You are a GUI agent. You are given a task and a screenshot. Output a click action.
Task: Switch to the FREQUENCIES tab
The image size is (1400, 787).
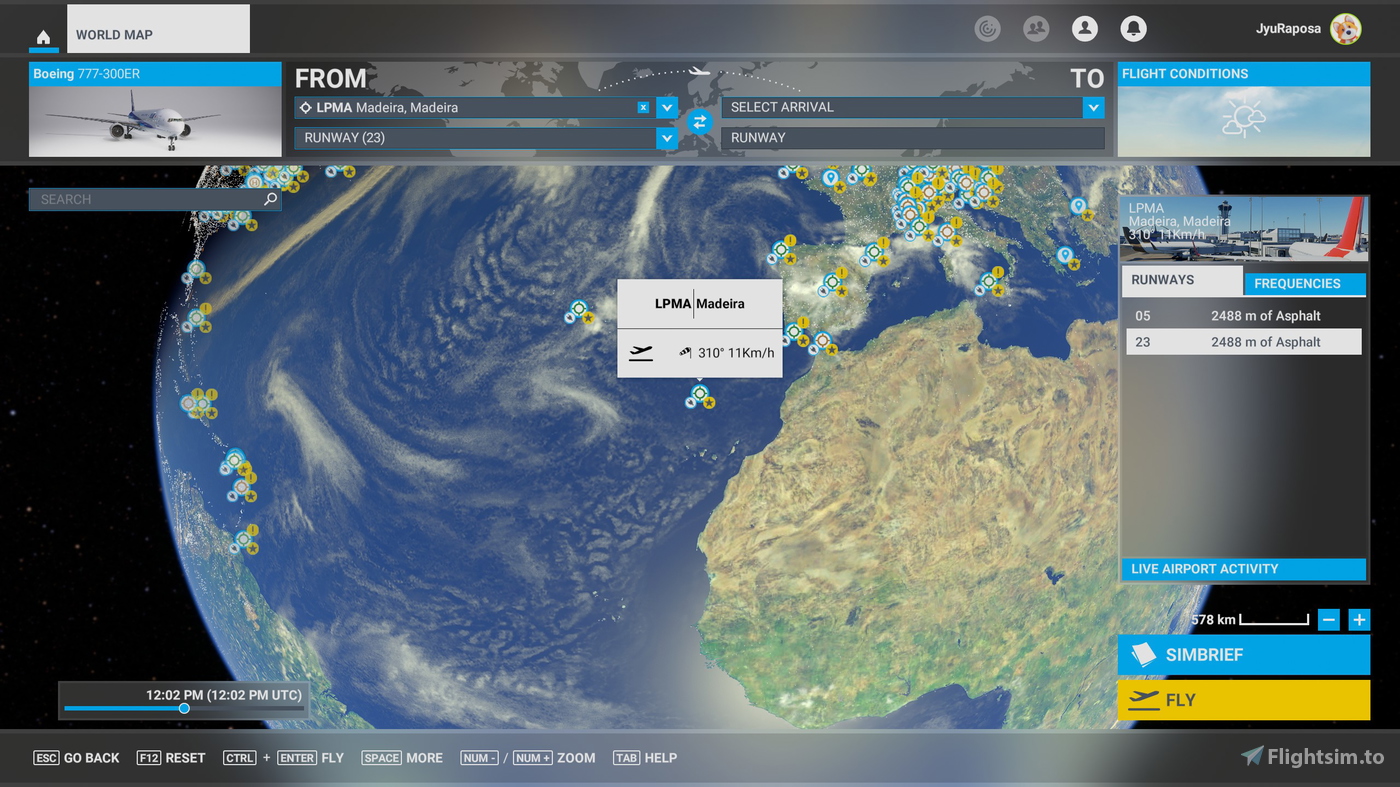click(1304, 284)
